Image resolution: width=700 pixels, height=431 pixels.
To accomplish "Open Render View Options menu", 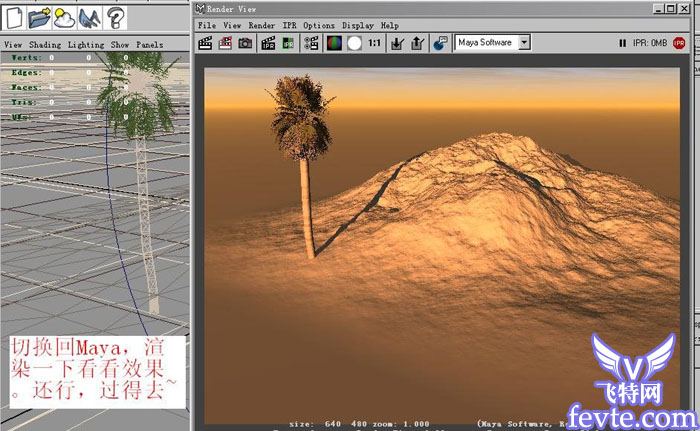I will tap(319, 25).
